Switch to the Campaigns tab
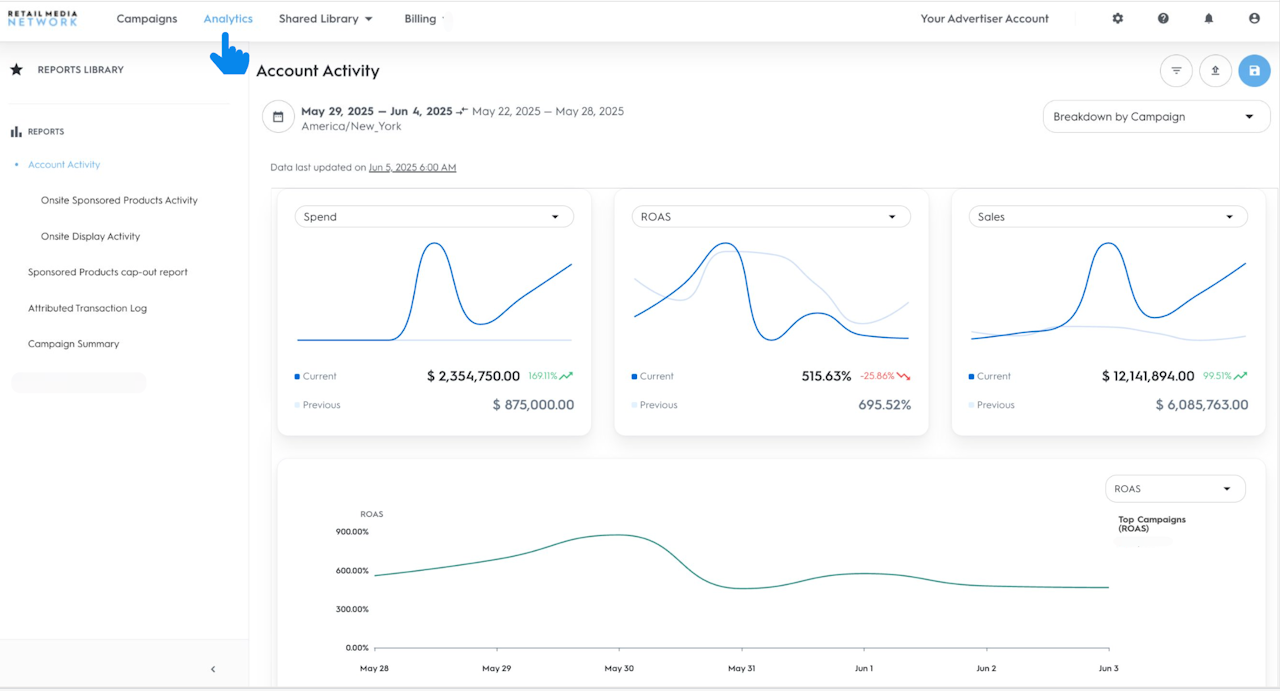This screenshot has height=691, width=1280. pos(147,19)
